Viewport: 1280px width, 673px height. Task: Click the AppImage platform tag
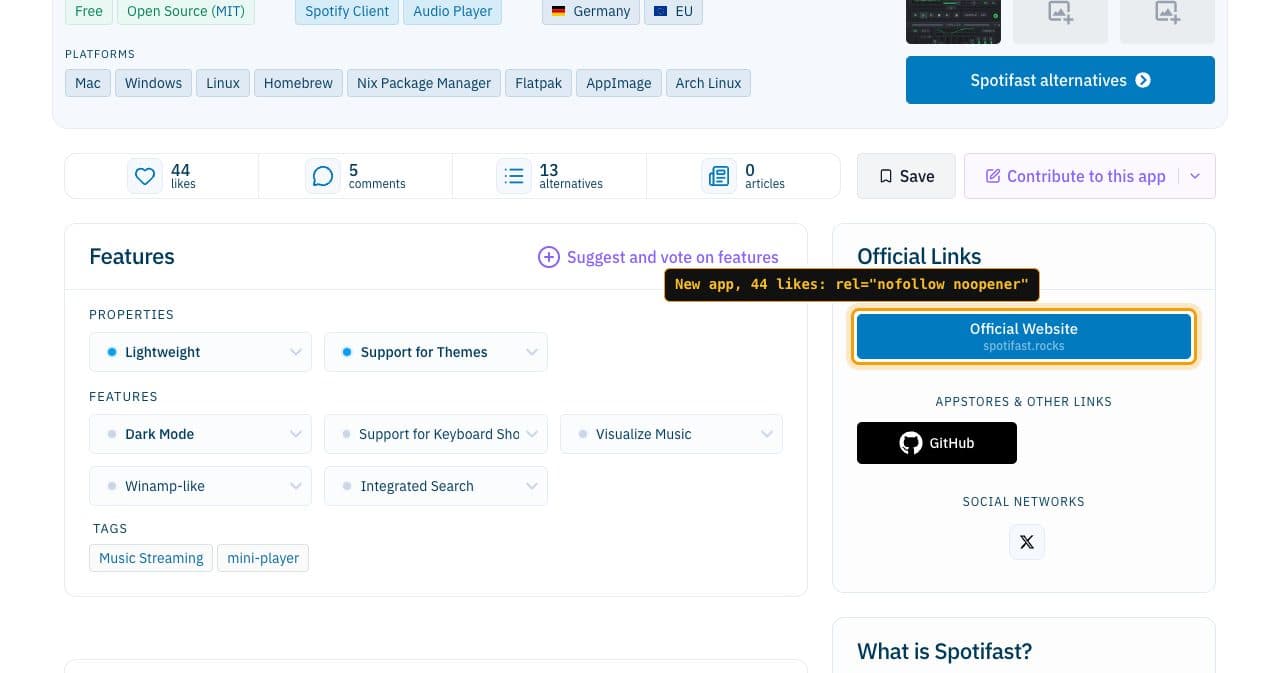point(618,83)
